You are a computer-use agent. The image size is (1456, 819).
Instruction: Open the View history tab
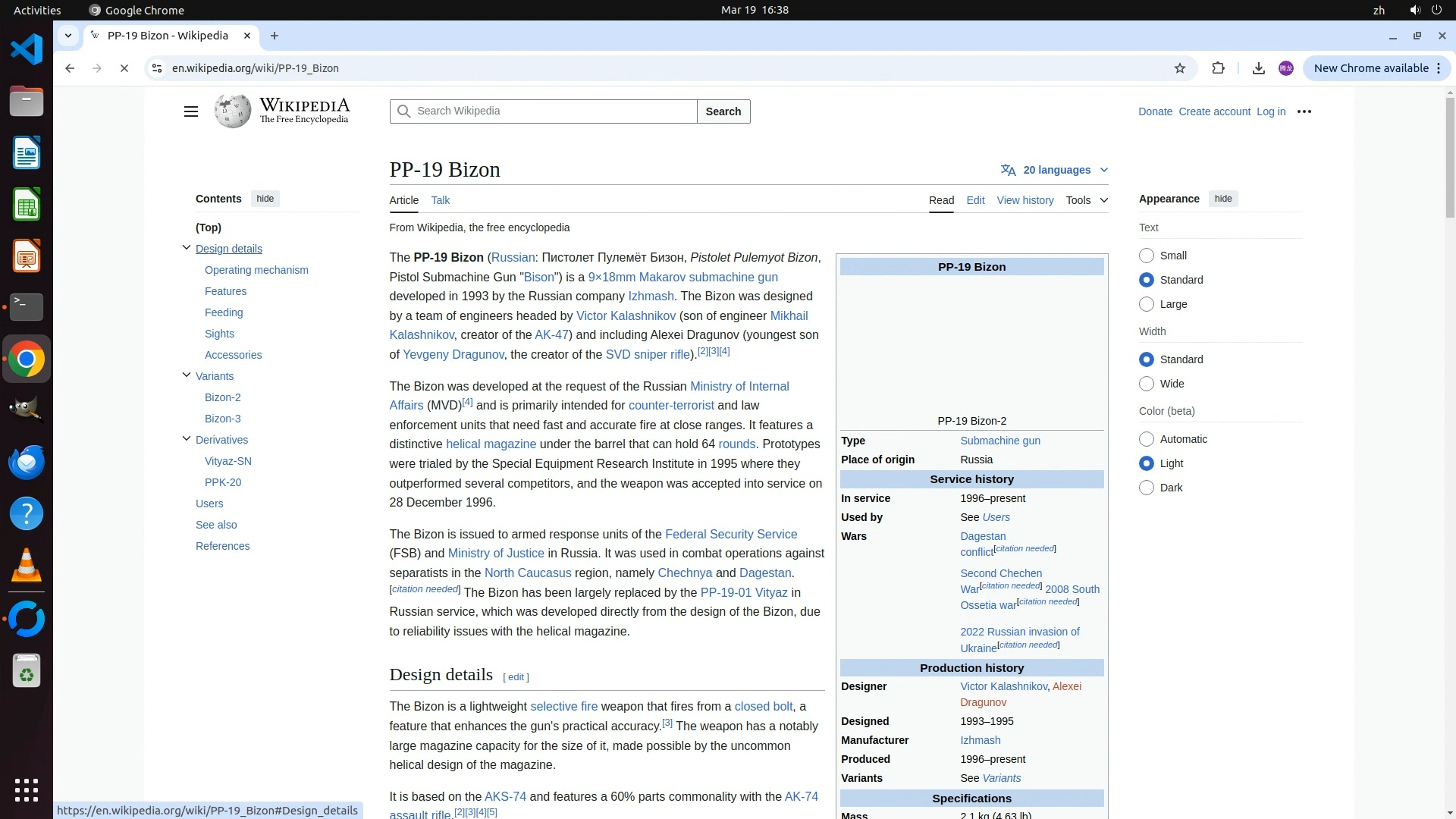click(x=1025, y=200)
